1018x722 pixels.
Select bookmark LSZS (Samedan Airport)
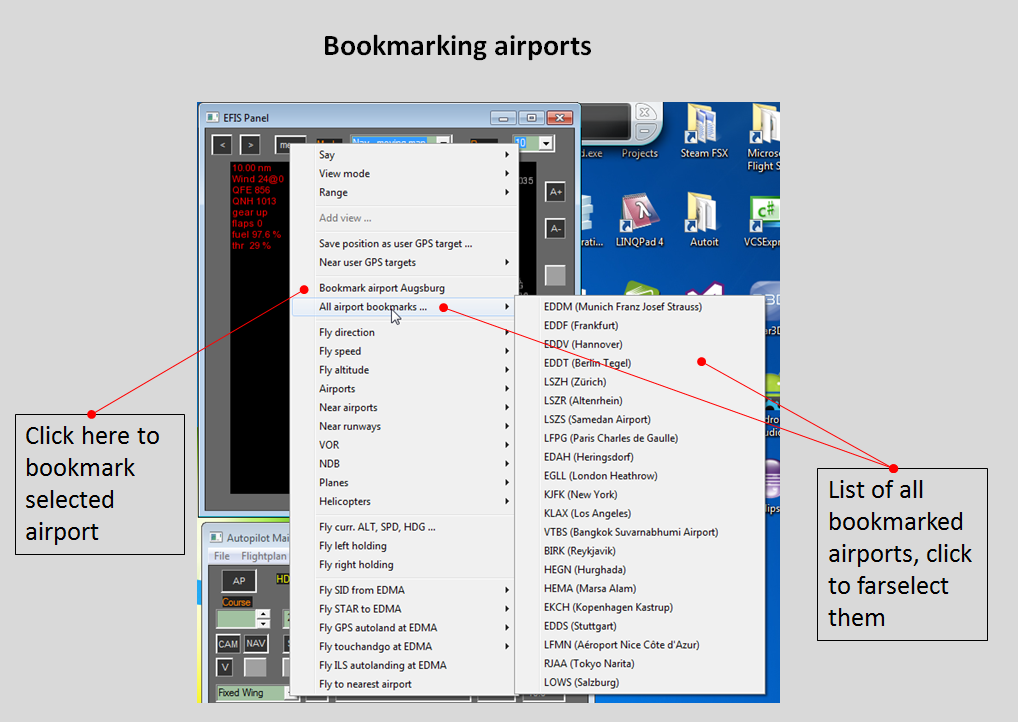click(x=639, y=419)
